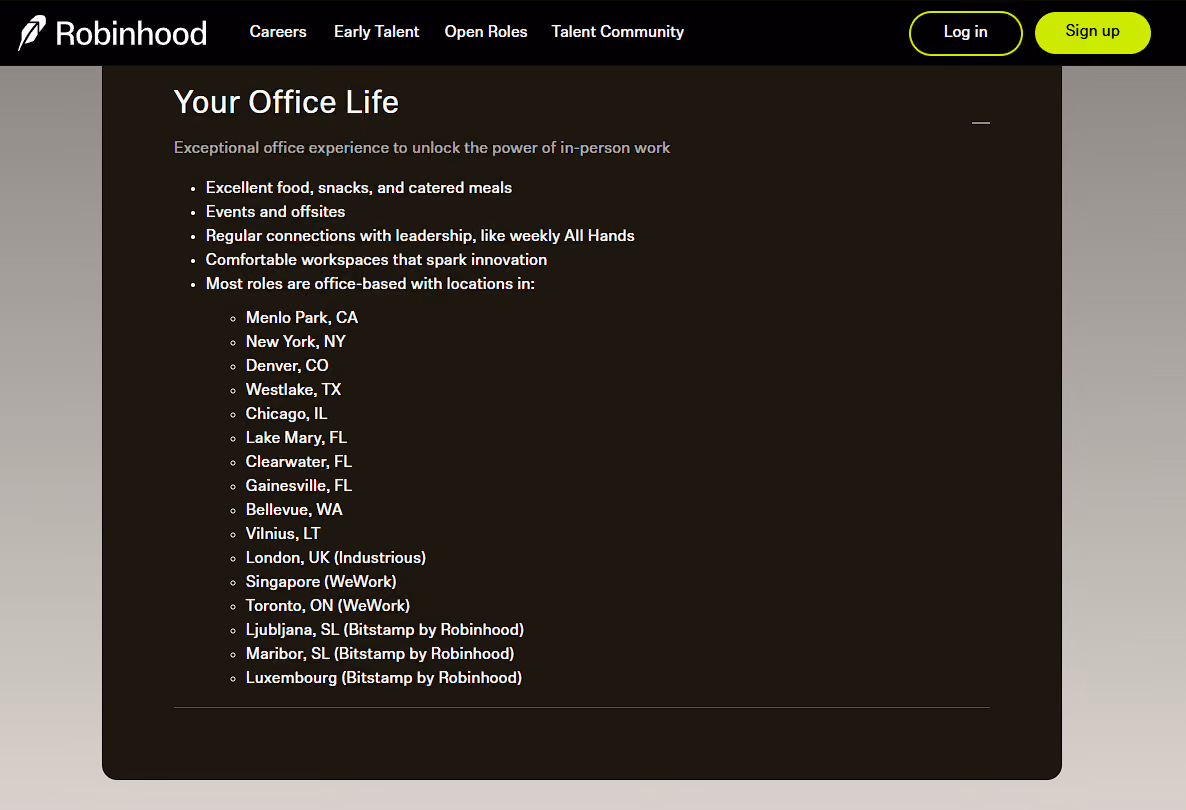Open the Careers menu item

click(x=278, y=32)
